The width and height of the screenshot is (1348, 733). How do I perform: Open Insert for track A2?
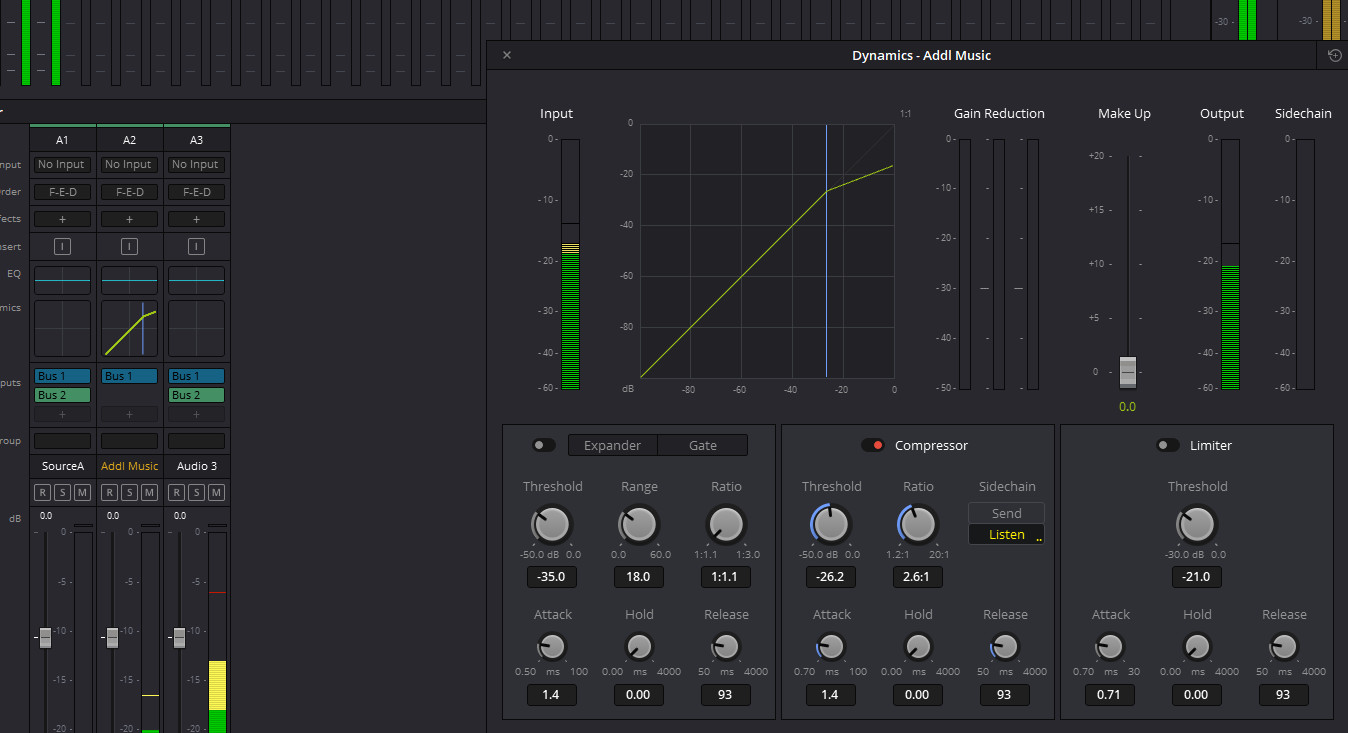[x=129, y=246]
